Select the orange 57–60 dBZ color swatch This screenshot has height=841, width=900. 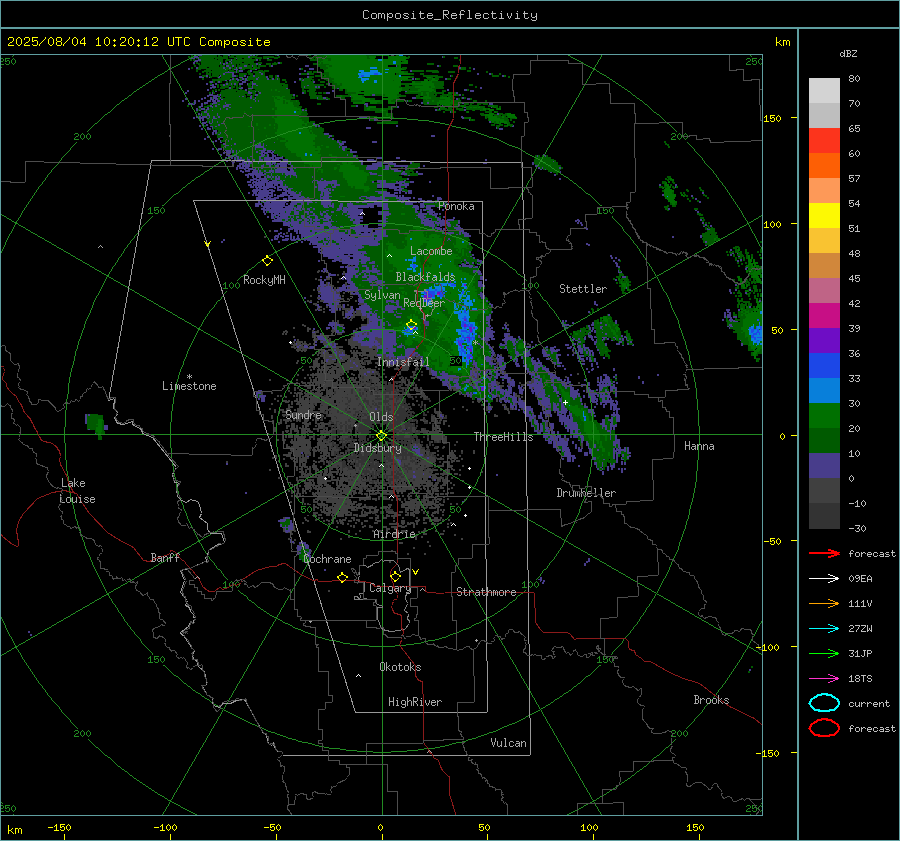pos(824,165)
